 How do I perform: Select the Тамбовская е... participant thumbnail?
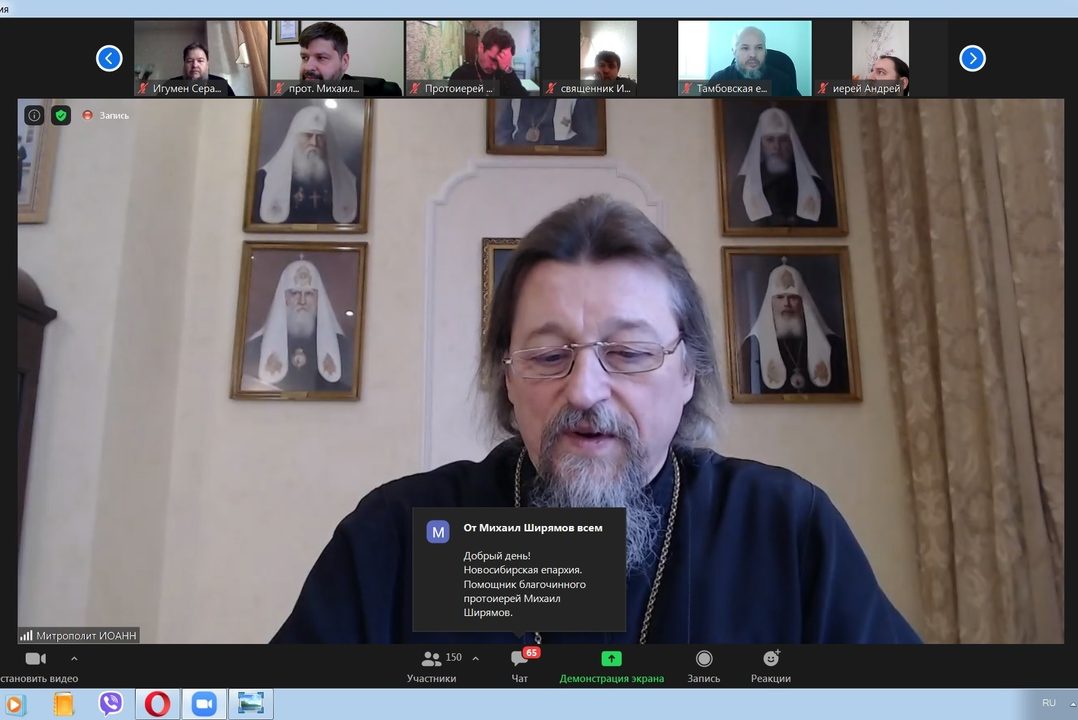tap(744, 58)
